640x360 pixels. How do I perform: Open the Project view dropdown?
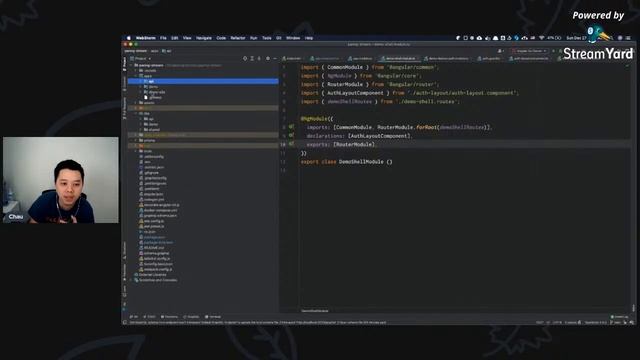pos(141,59)
